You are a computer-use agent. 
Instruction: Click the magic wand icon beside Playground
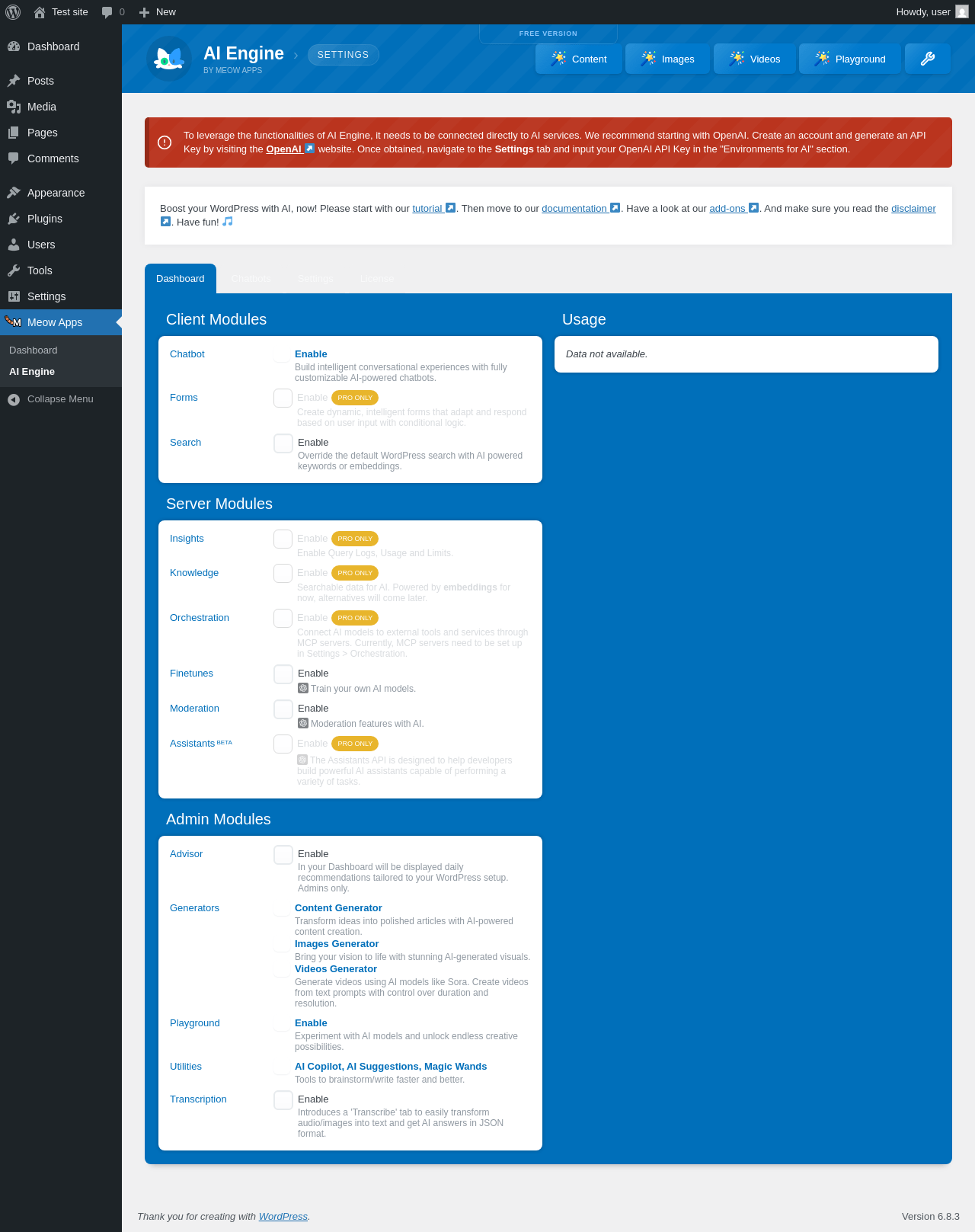point(823,59)
